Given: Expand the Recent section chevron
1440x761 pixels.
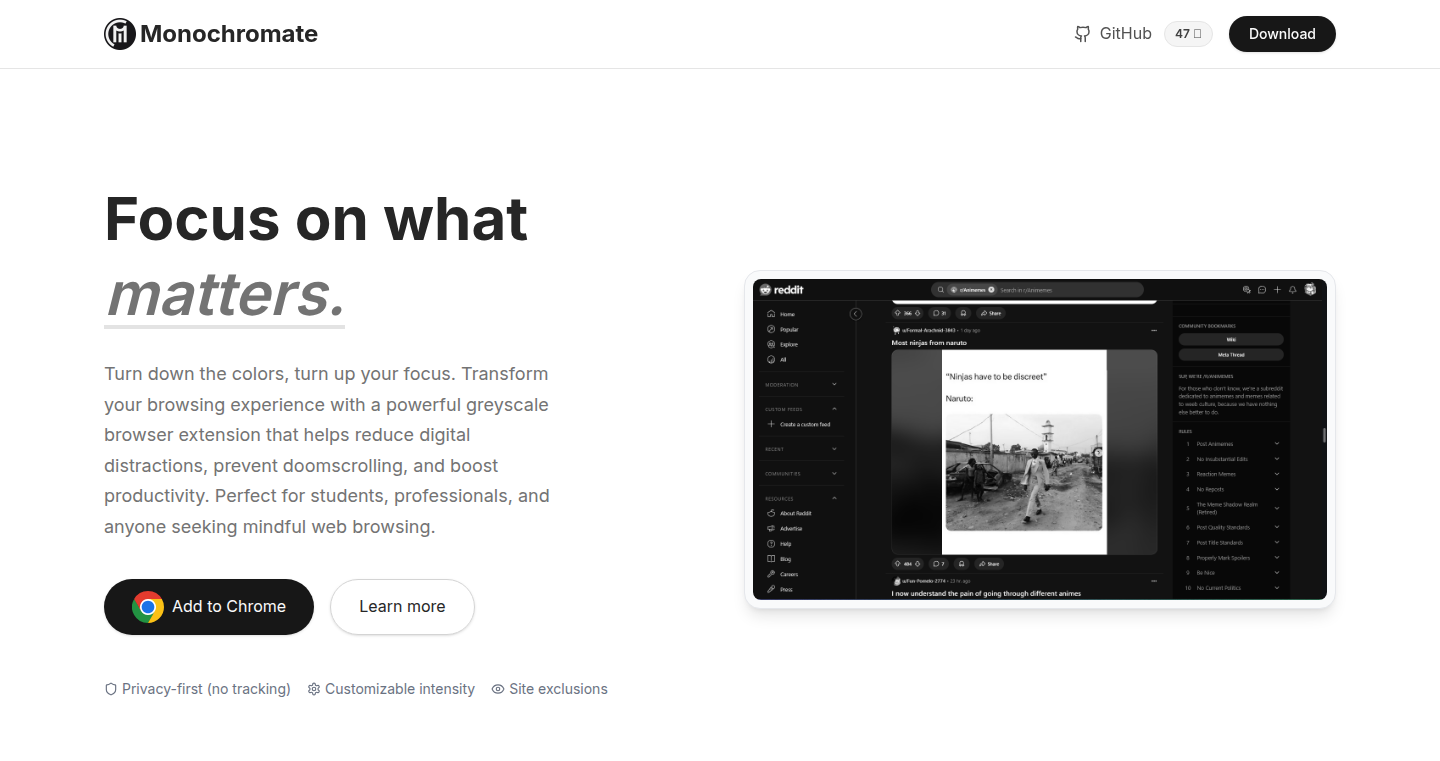Looking at the screenshot, I should click(x=834, y=449).
